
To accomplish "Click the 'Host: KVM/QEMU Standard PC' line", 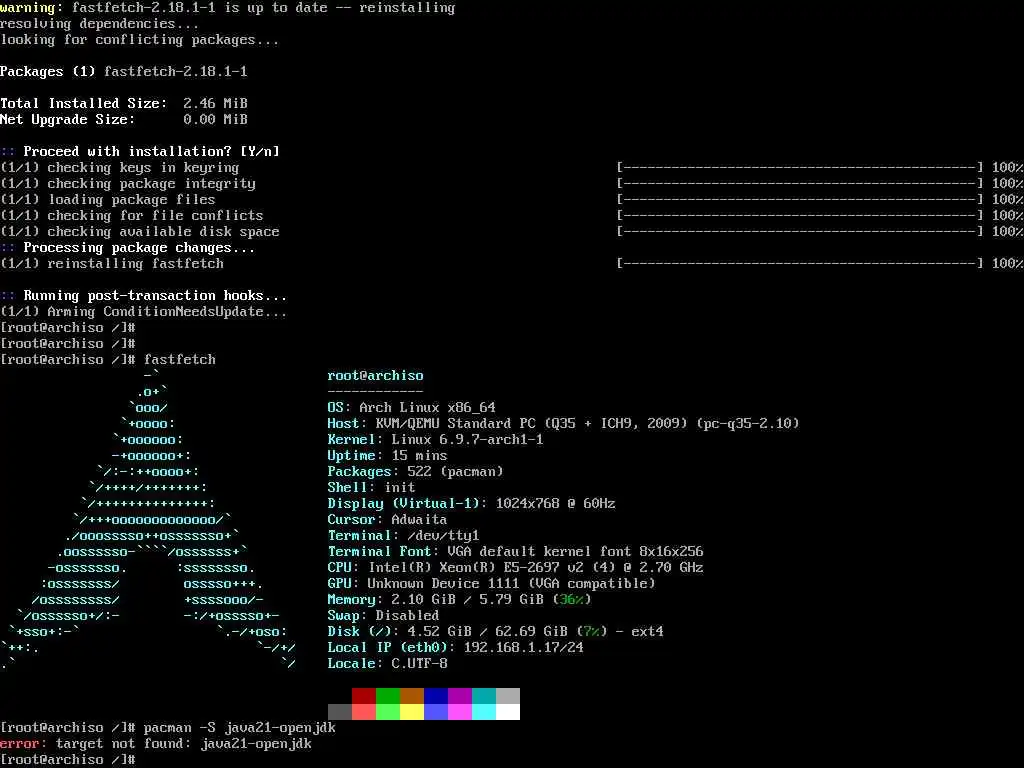I will click(x=564, y=423).
